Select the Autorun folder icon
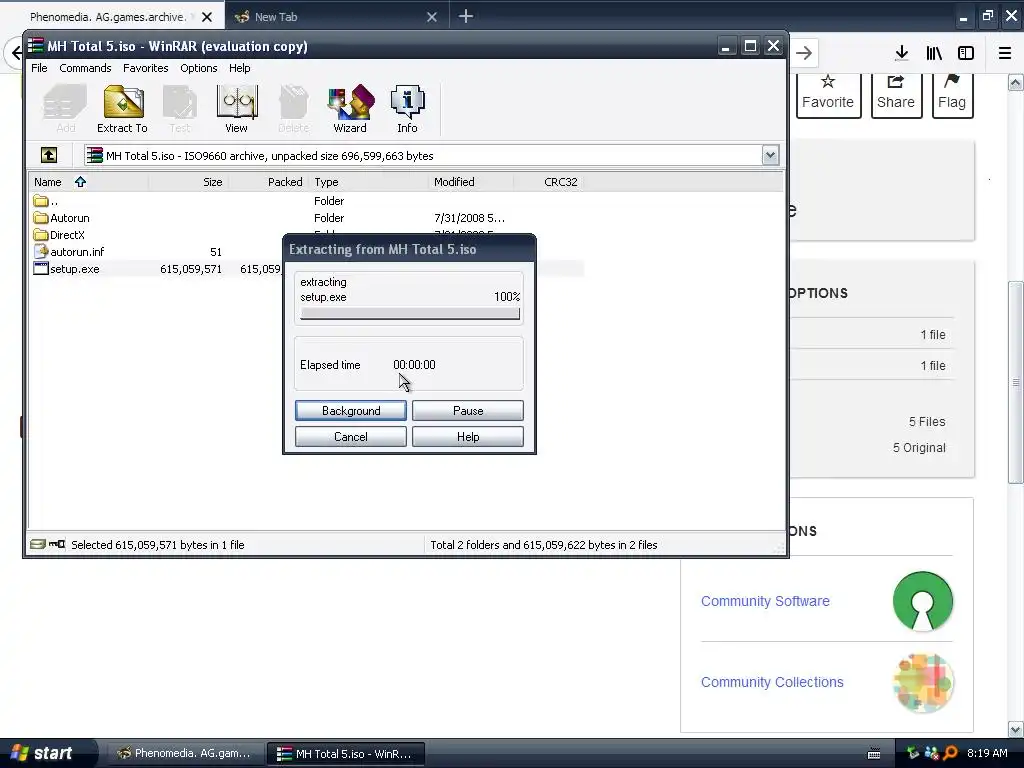 (x=41, y=218)
